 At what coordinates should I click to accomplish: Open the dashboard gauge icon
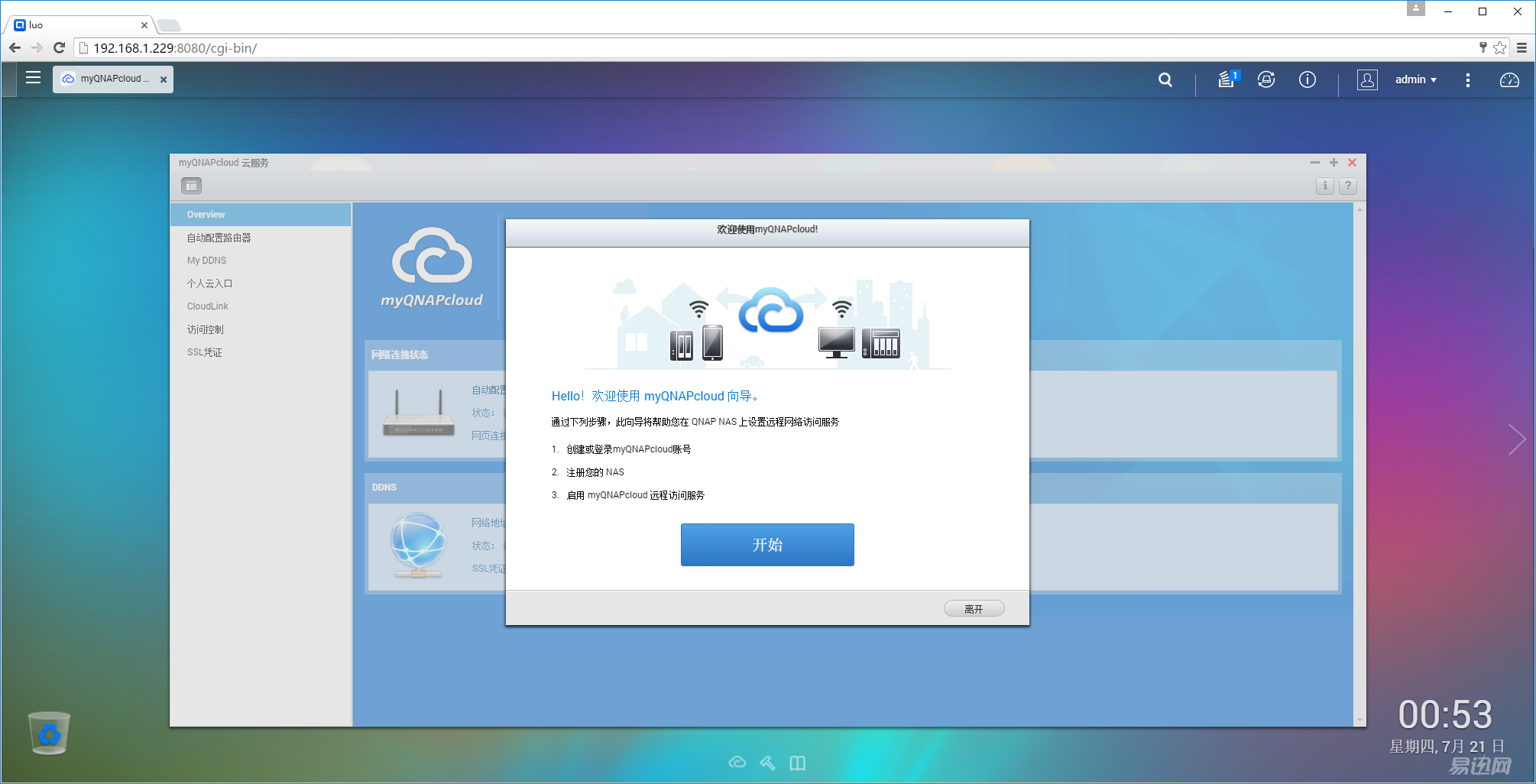coord(1509,79)
